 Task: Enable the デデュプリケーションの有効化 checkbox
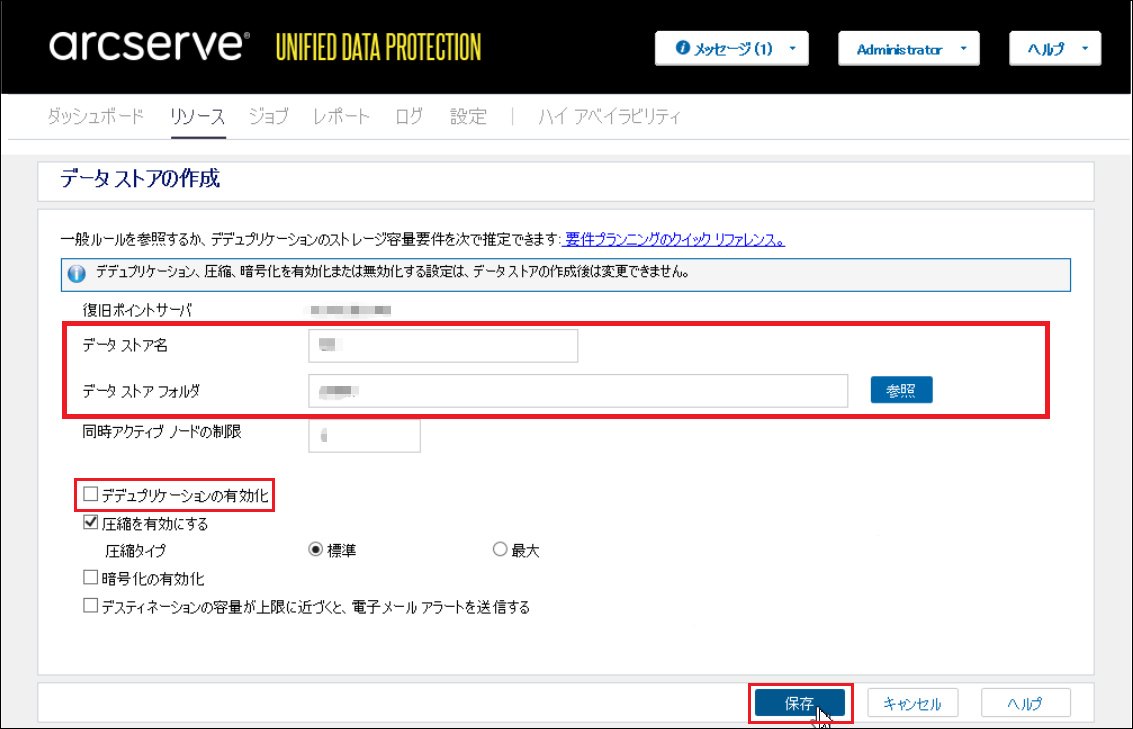pyautogui.click(x=92, y=494)
